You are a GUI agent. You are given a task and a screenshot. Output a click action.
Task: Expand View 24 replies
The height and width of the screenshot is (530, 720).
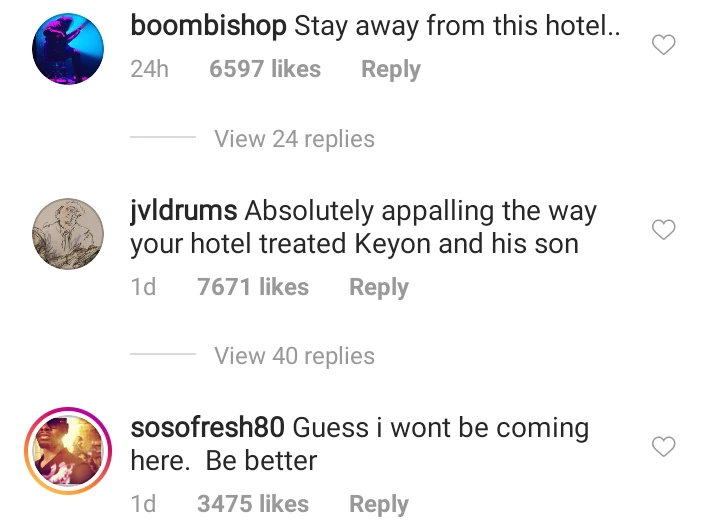click(x=294, y=139)
